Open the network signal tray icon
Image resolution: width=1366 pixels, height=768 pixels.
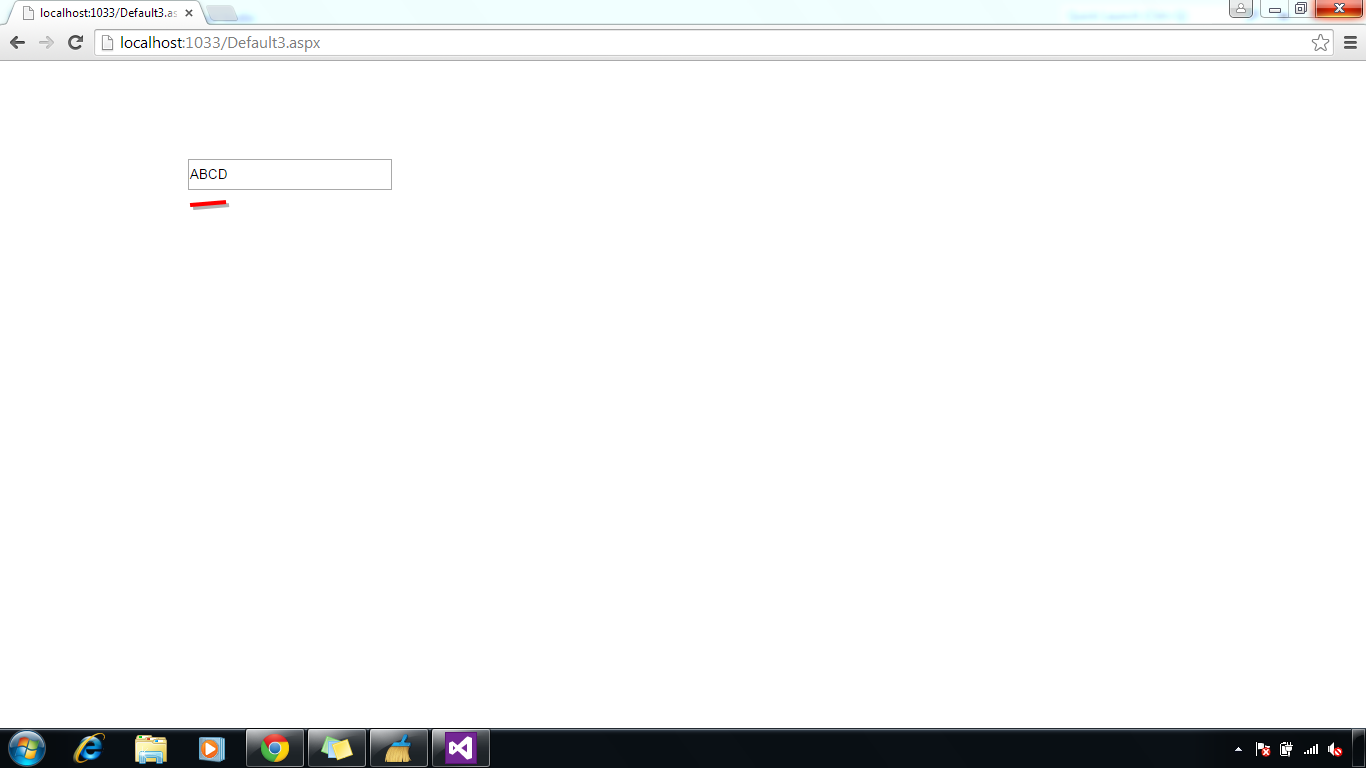coord(1311,749)
